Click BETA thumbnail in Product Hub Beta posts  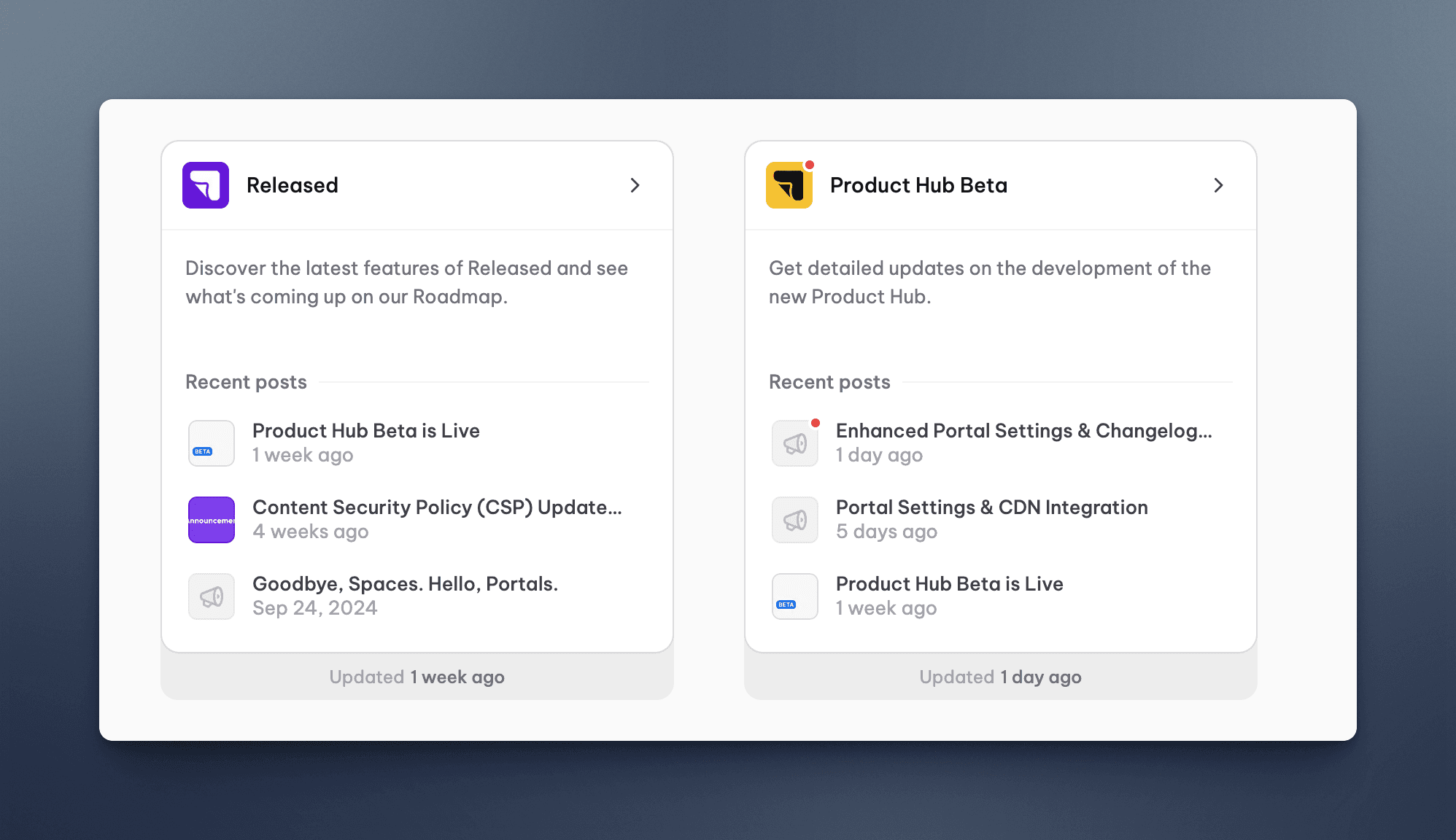pyautogui.click(x=795, y=596)
